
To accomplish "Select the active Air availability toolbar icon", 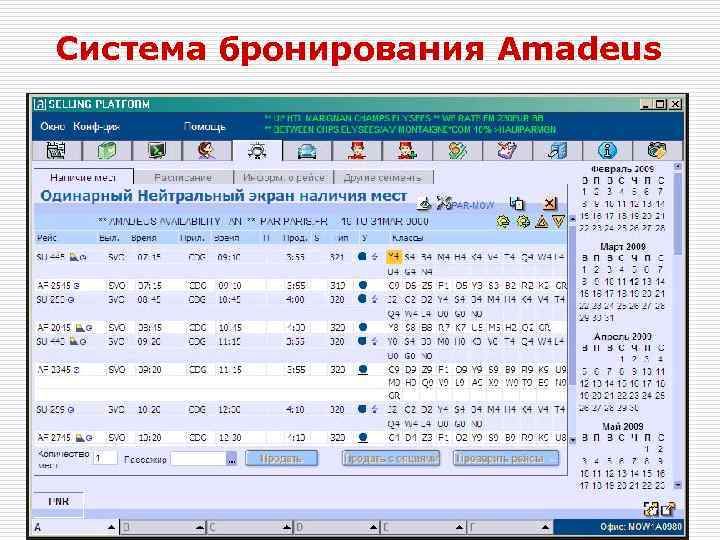I will click(x=257, y=150).
